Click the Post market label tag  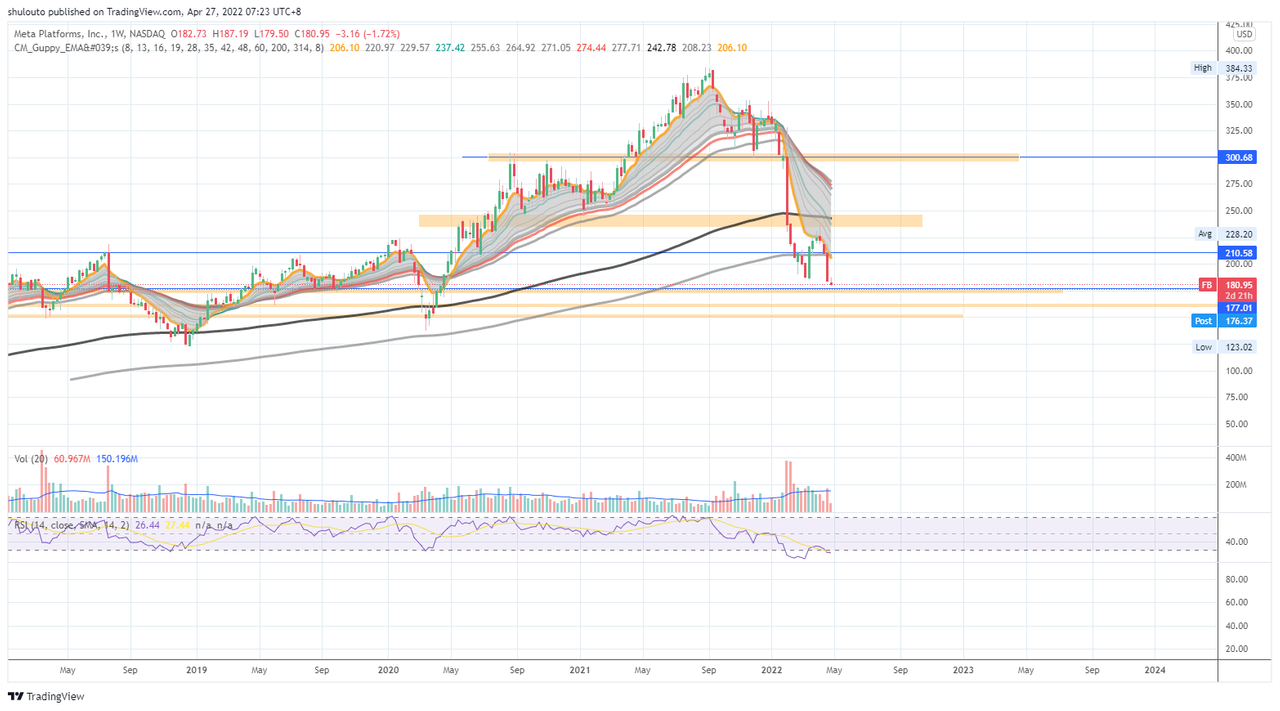pyautogui.click(x=1204, y=321)
